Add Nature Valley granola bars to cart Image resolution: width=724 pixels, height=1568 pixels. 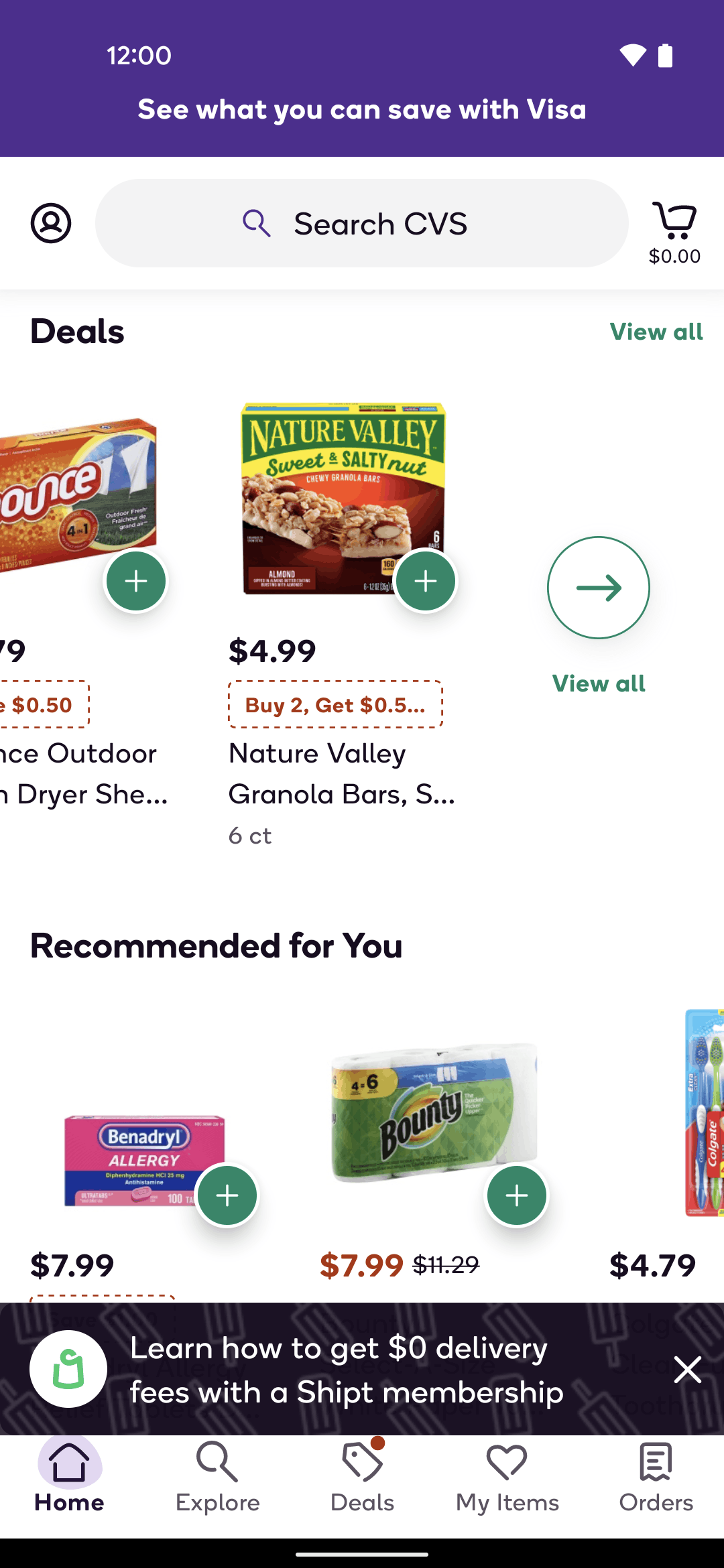pos(426,581)
